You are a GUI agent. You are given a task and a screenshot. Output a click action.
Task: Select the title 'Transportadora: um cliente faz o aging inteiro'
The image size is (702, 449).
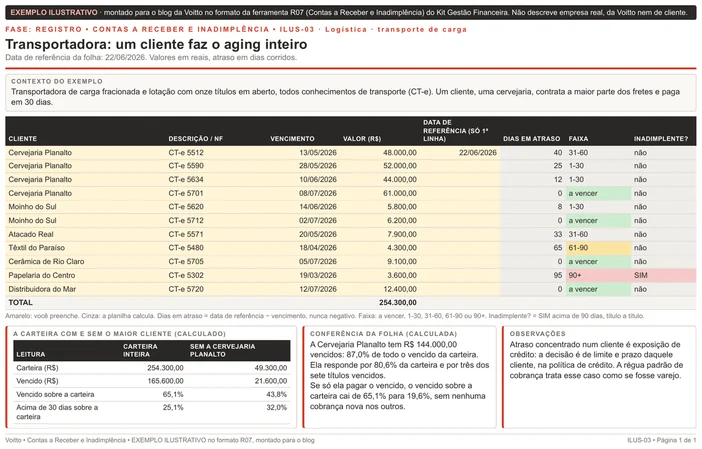tap(156, 44)
